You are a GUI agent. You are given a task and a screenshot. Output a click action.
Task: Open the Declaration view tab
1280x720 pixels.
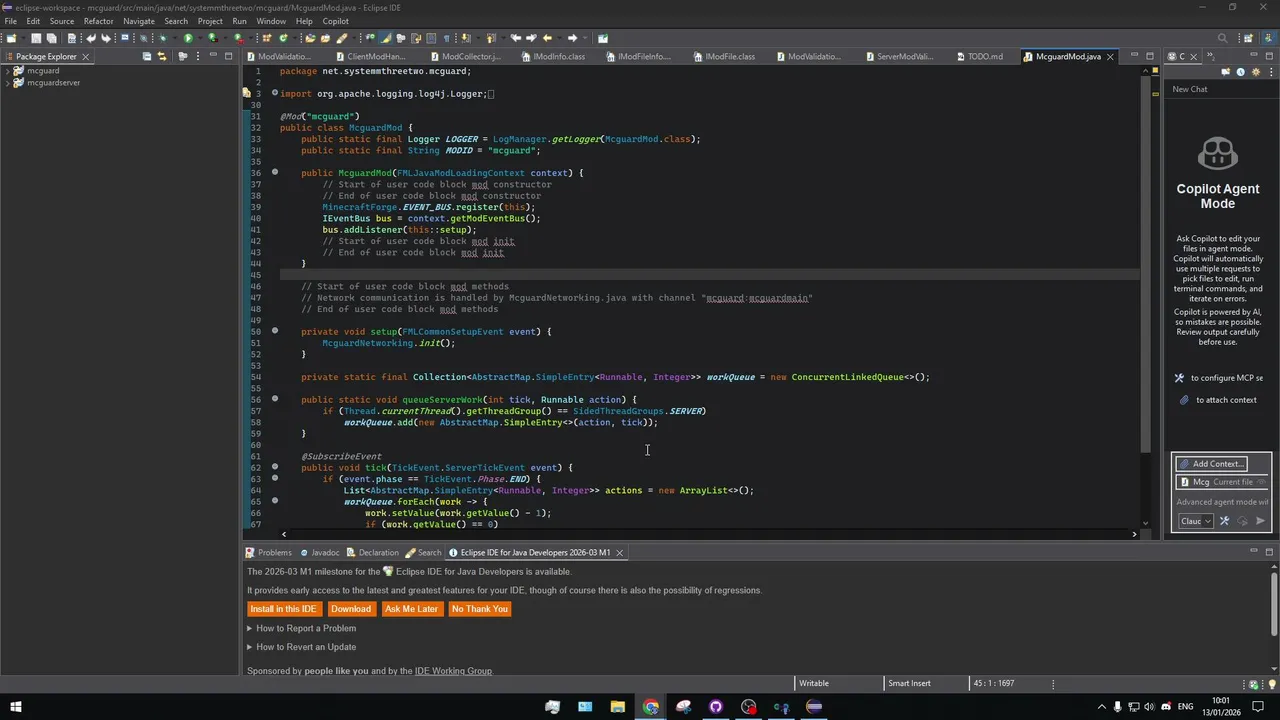[x=373, y=552]
